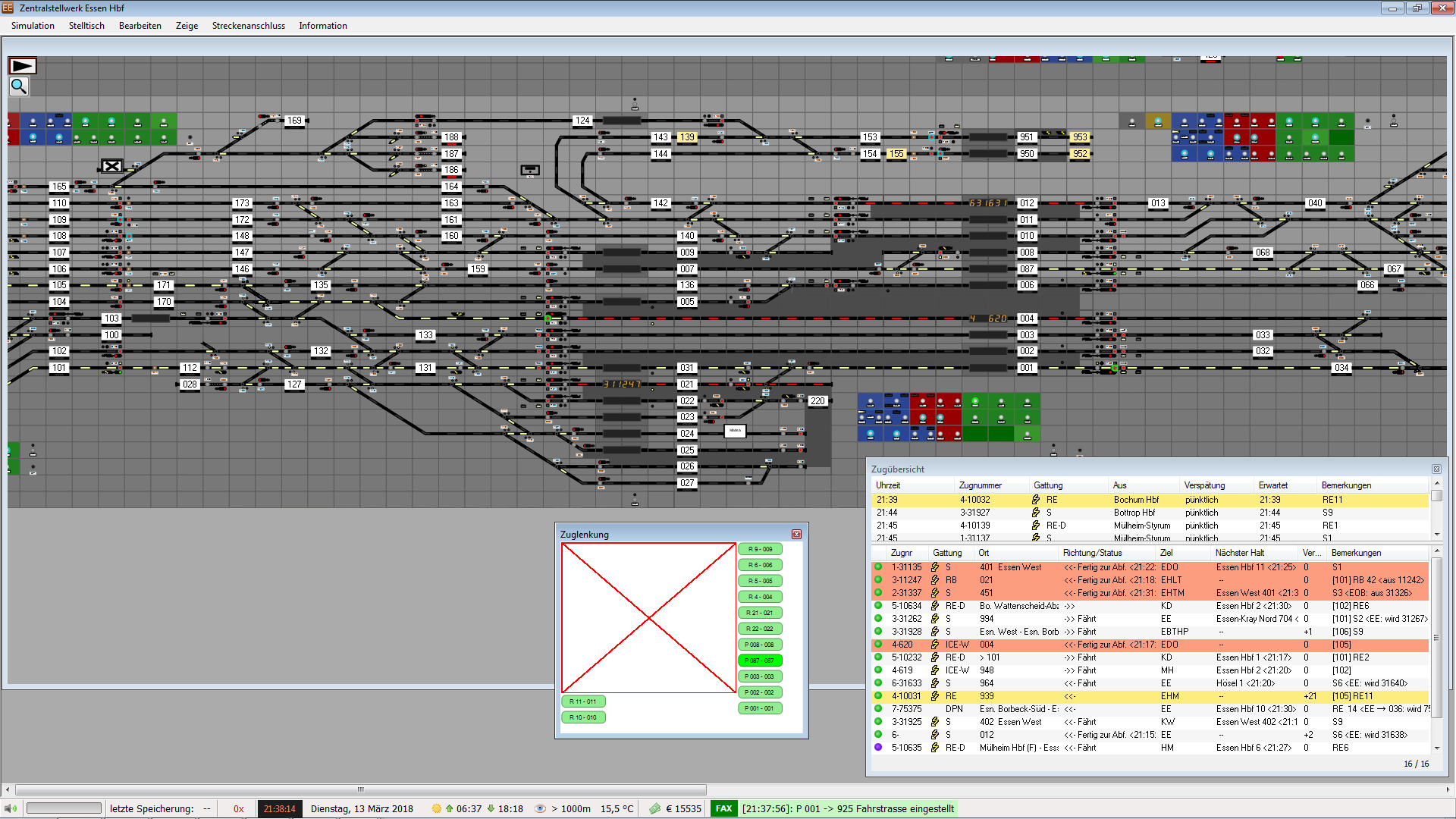This screenshot has width=1456, height=819.
Task: Click the speaker sound icon in status bar
Action: click(x=11, y=808)
